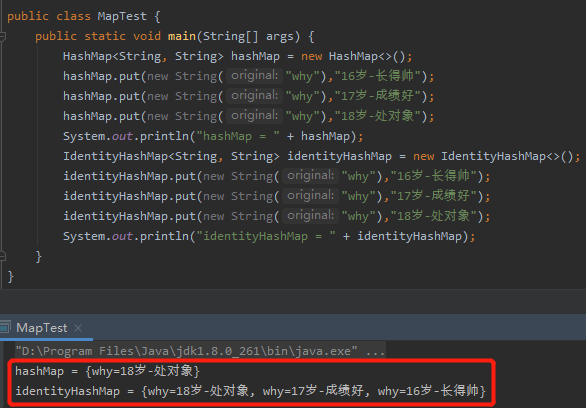This screenshot has width=586, height=408.
Task: Close the MapTest run tab
Action: pyautogui.click(x=78, y=328)
